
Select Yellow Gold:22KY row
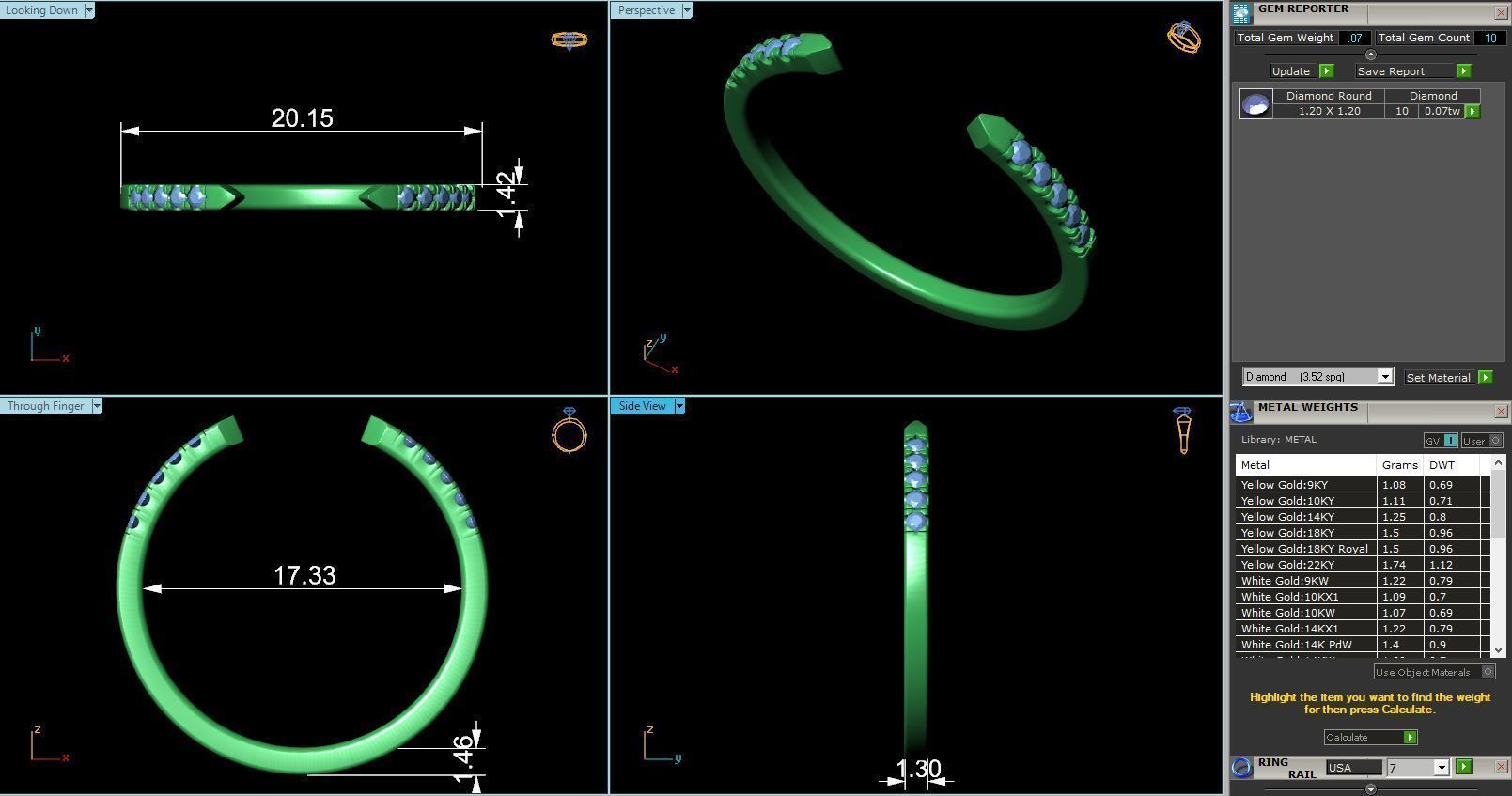1363,565
